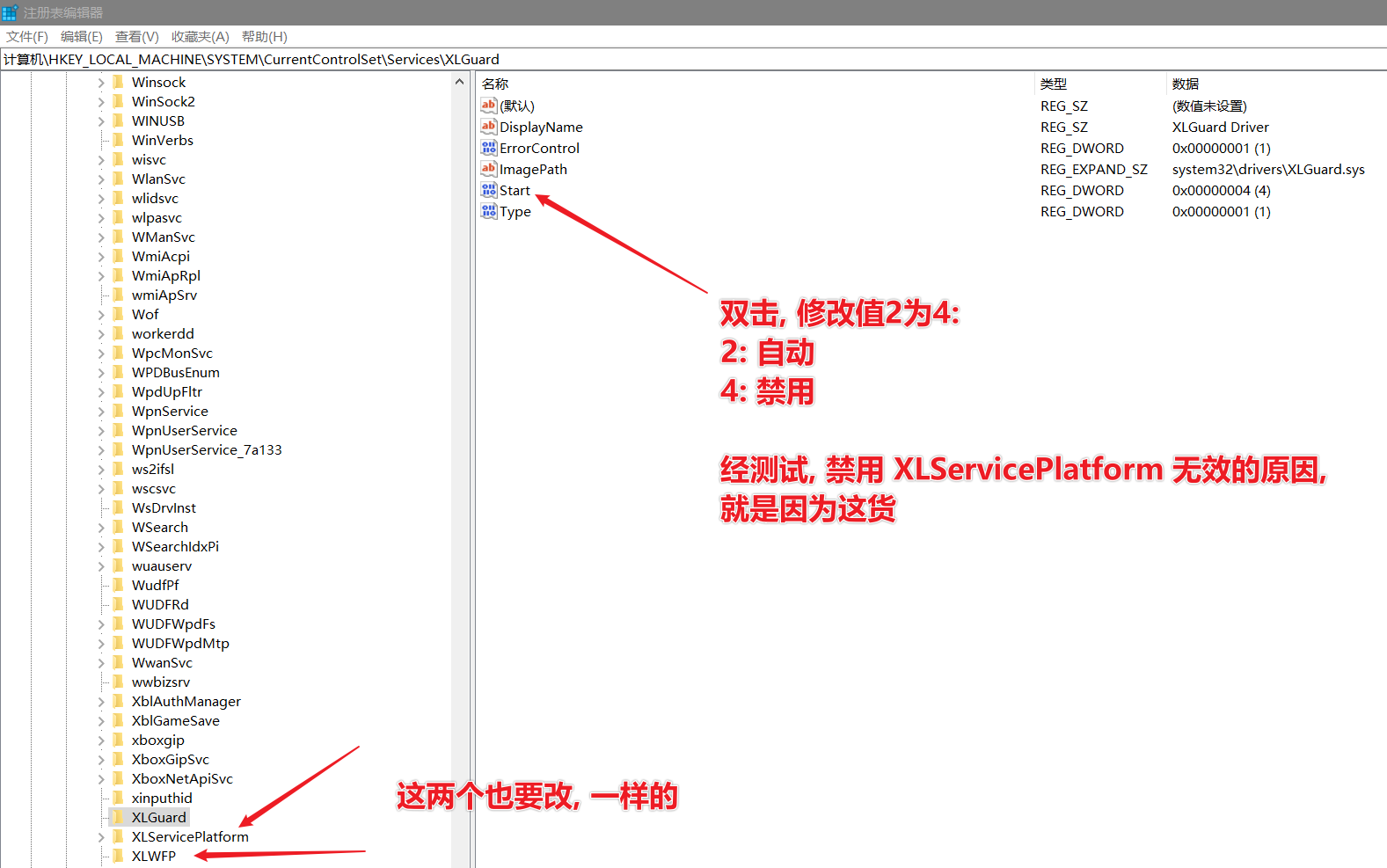
Task: Select the DWORD icon for ErrorControl
Action: (x=489, y=148)
